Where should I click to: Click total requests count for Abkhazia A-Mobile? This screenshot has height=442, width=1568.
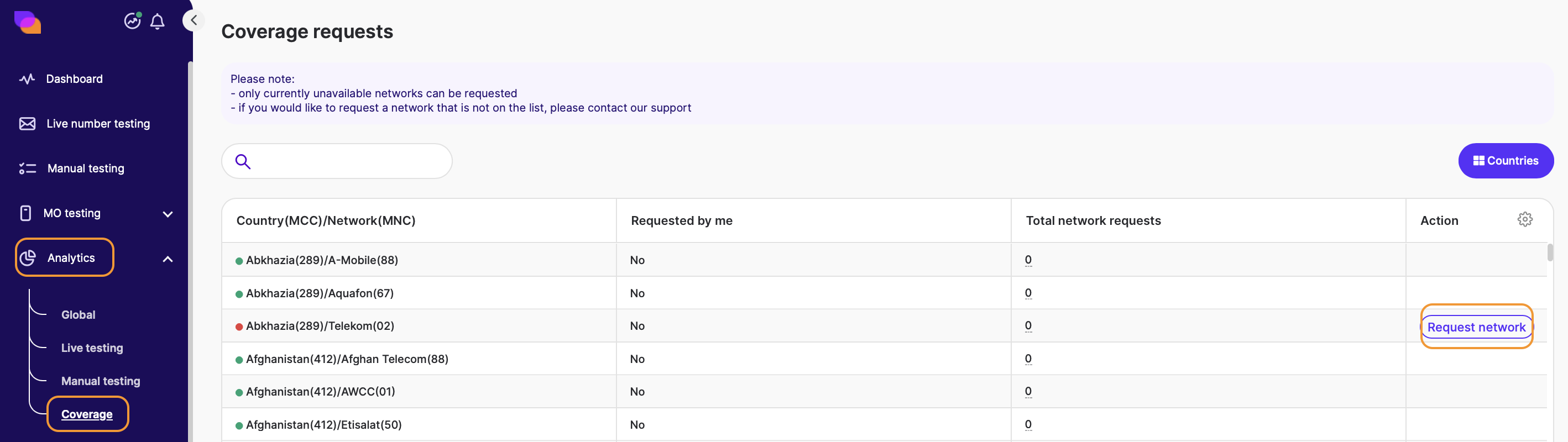click(x=1028, y=260)
